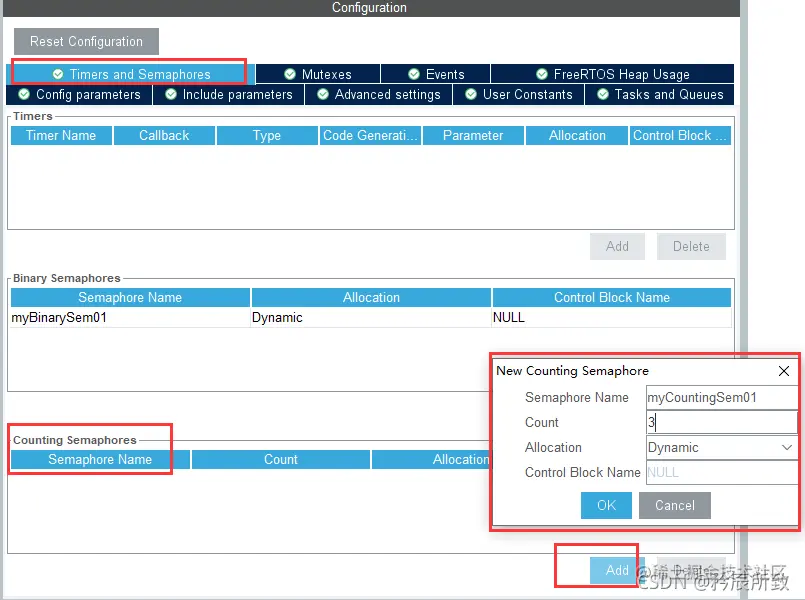Click the Add button under Counting Semaphores
This screenshot has width=805, height=600.
tap(617, 570)
